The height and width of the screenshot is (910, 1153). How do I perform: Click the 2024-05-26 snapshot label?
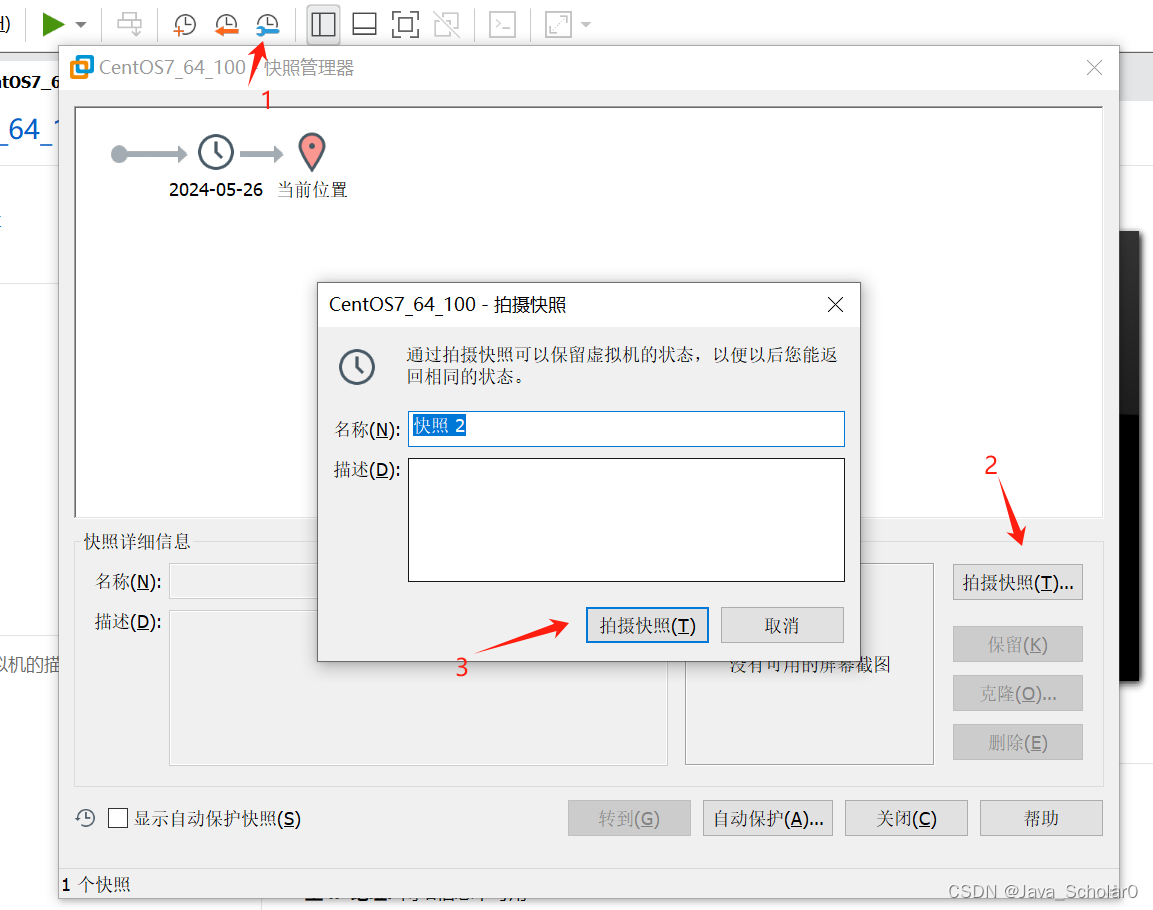pos(215,190)
